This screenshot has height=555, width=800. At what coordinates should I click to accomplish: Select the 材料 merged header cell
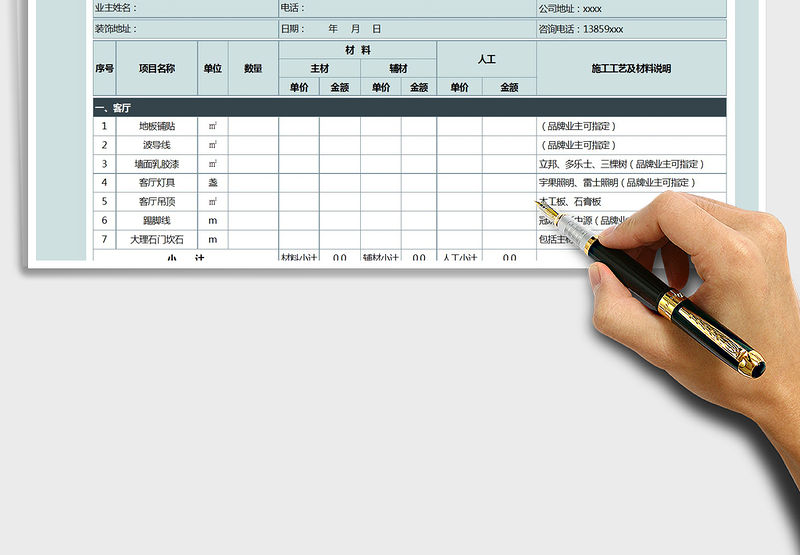coord(357,49)
